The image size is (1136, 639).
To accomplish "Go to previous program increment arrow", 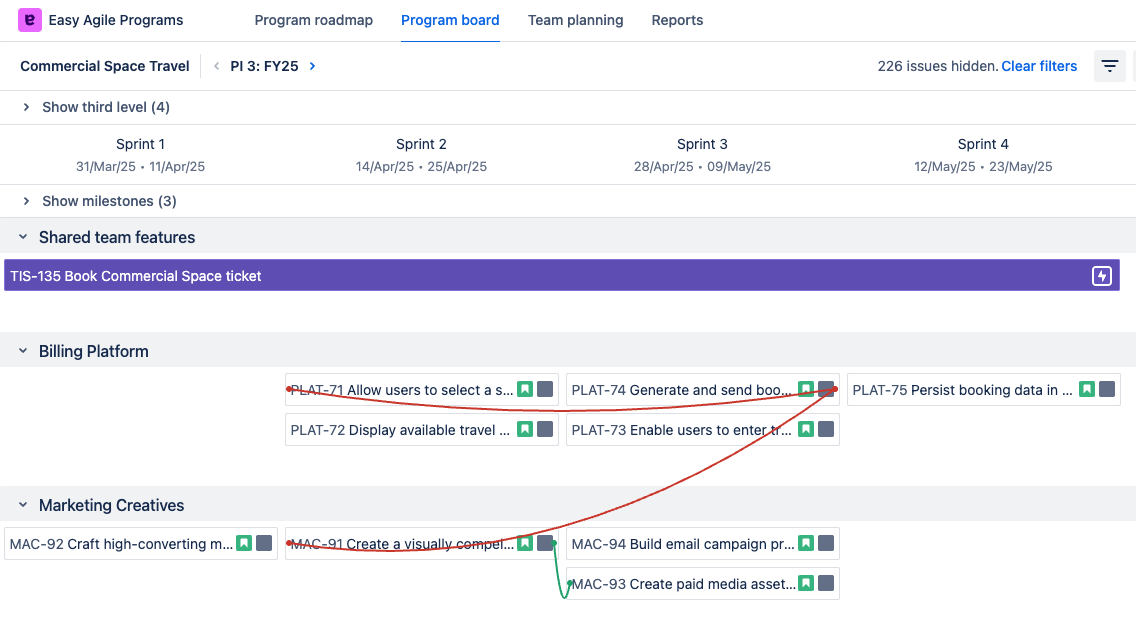I will (217, 66).
